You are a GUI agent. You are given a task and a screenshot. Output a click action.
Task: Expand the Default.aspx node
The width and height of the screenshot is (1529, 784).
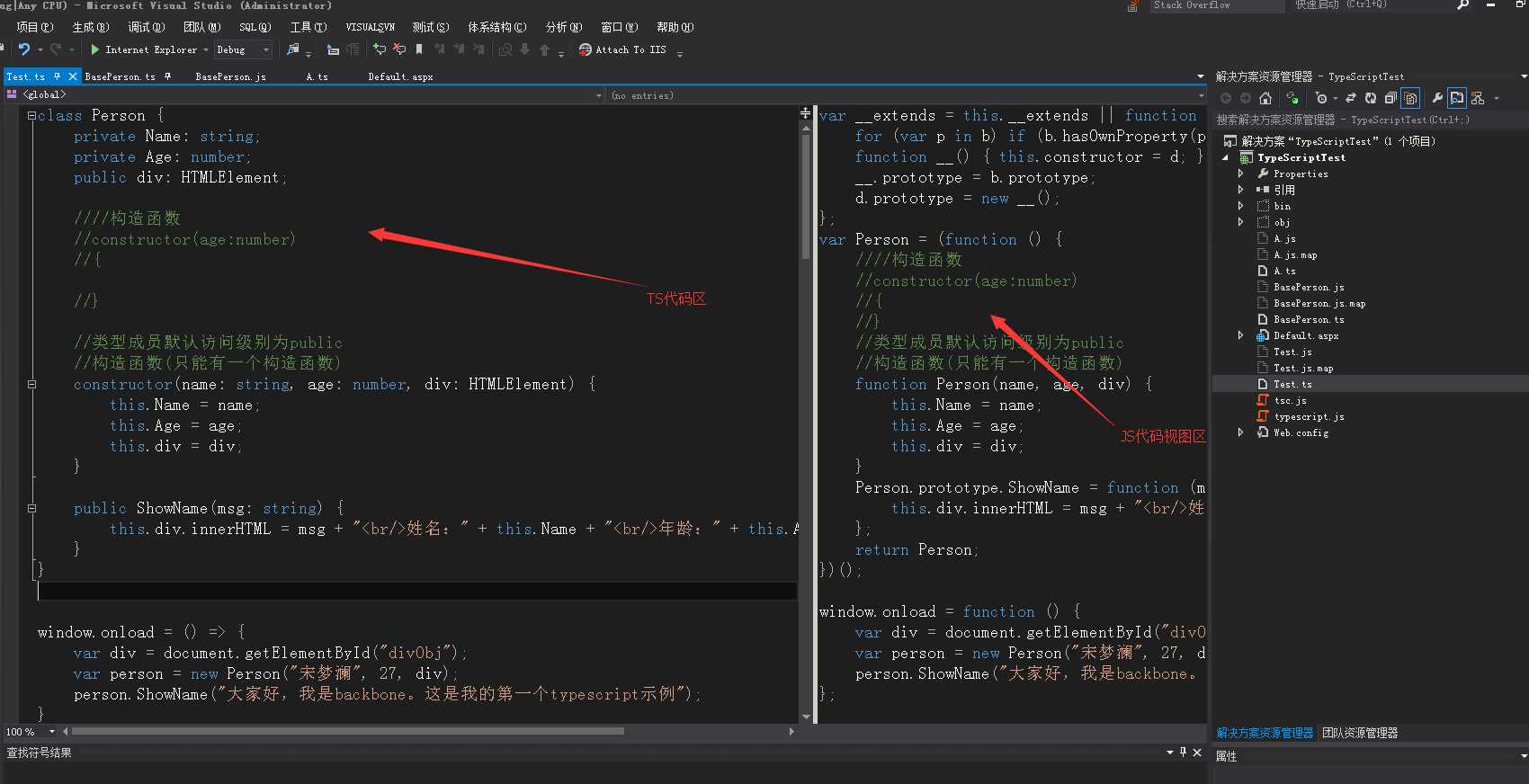[x=1241, y=335]
